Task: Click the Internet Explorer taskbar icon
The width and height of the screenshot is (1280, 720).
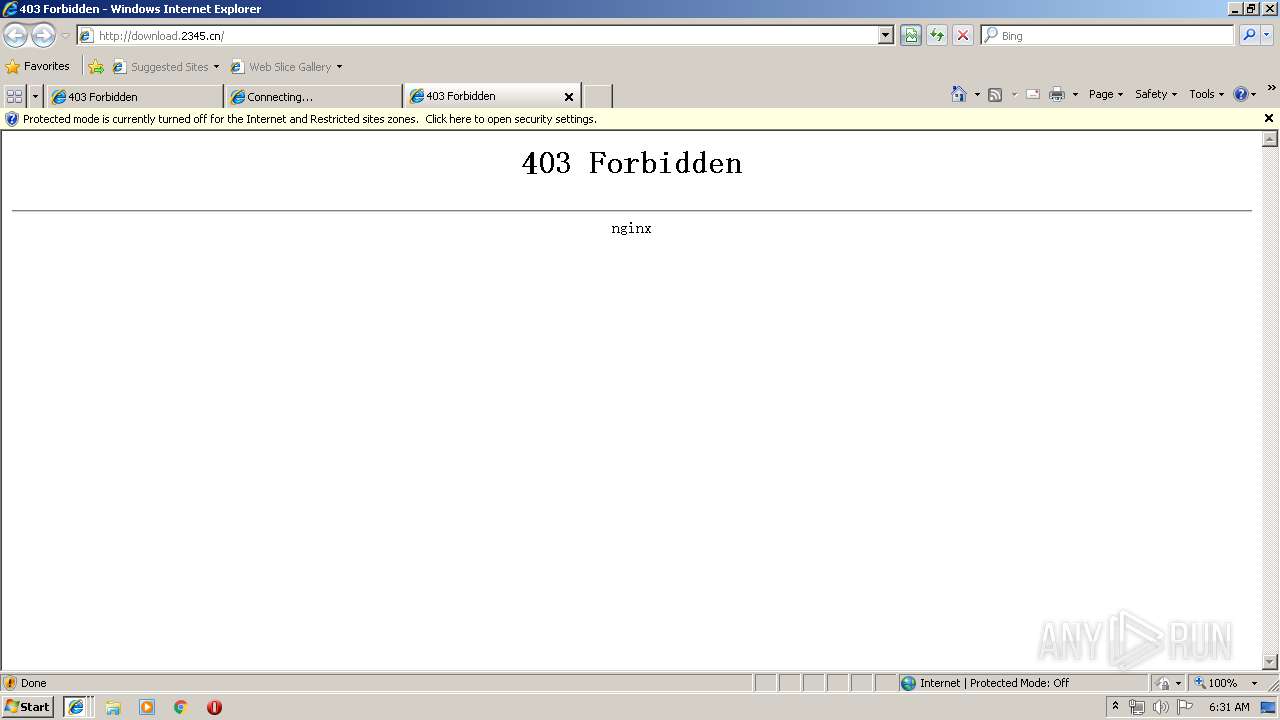Action: (x=76, y=707)
